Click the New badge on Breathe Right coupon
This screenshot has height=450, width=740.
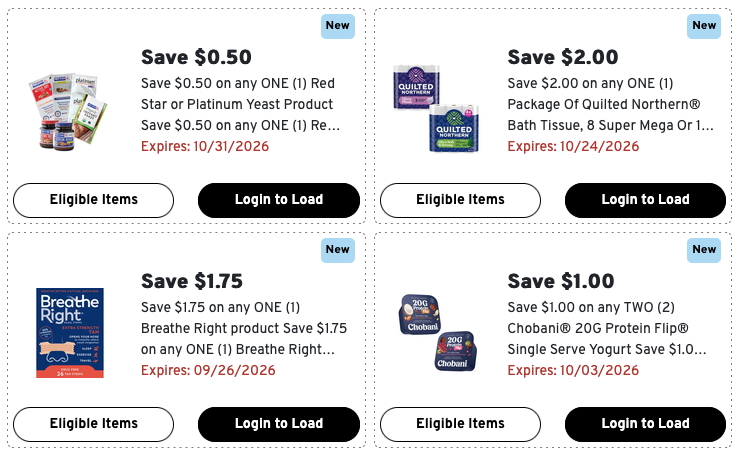point(337,250)
